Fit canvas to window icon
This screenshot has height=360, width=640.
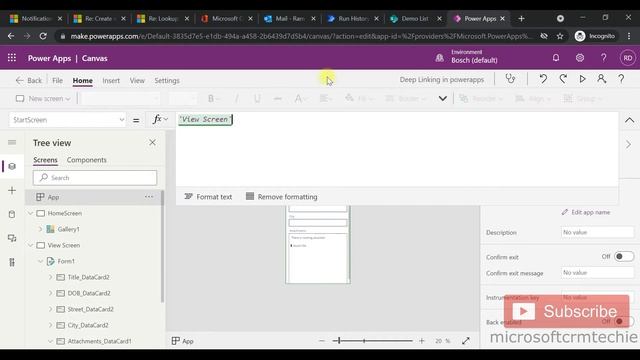pos(466,341)
